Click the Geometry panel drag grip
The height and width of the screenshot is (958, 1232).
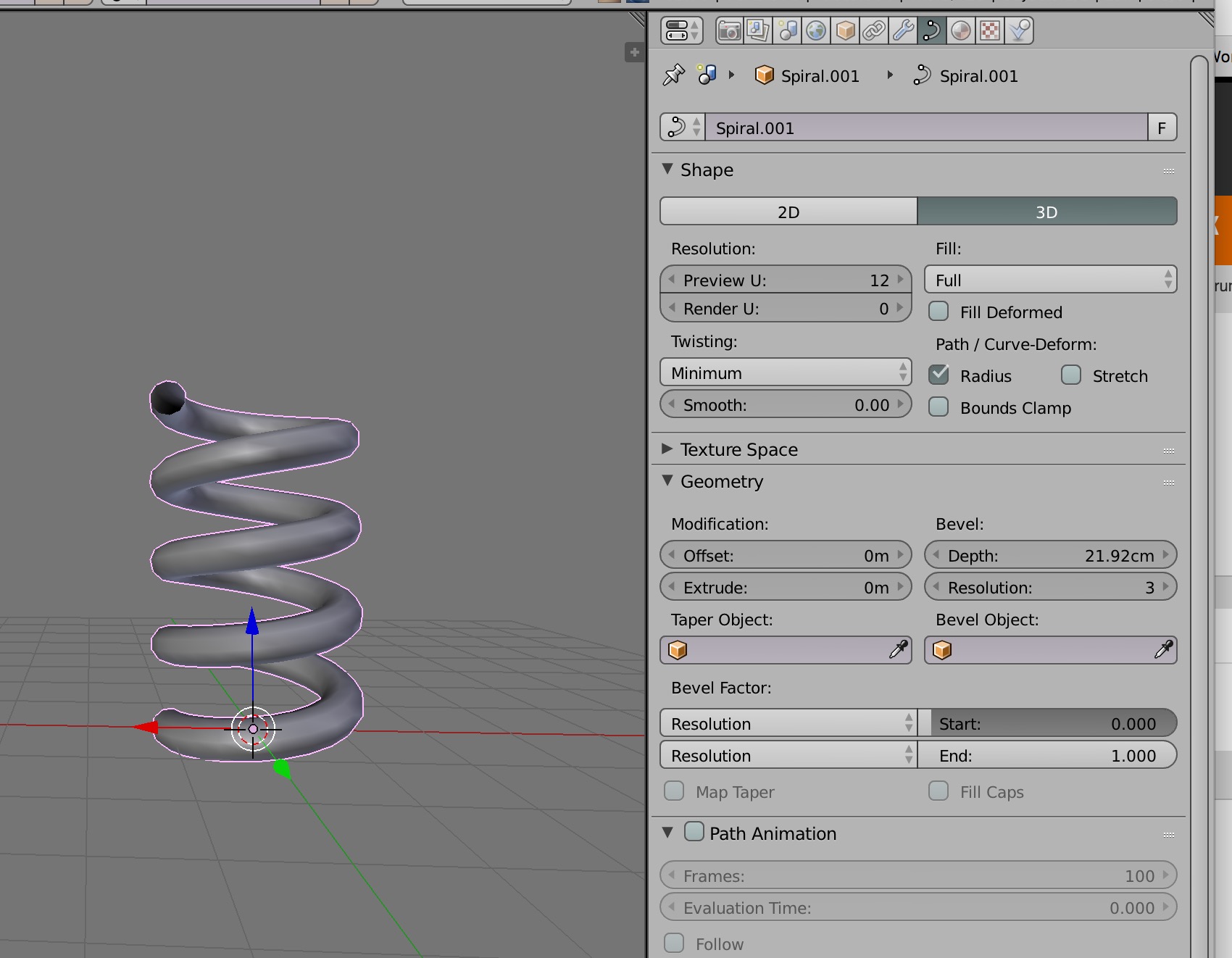click(1169, 483)
